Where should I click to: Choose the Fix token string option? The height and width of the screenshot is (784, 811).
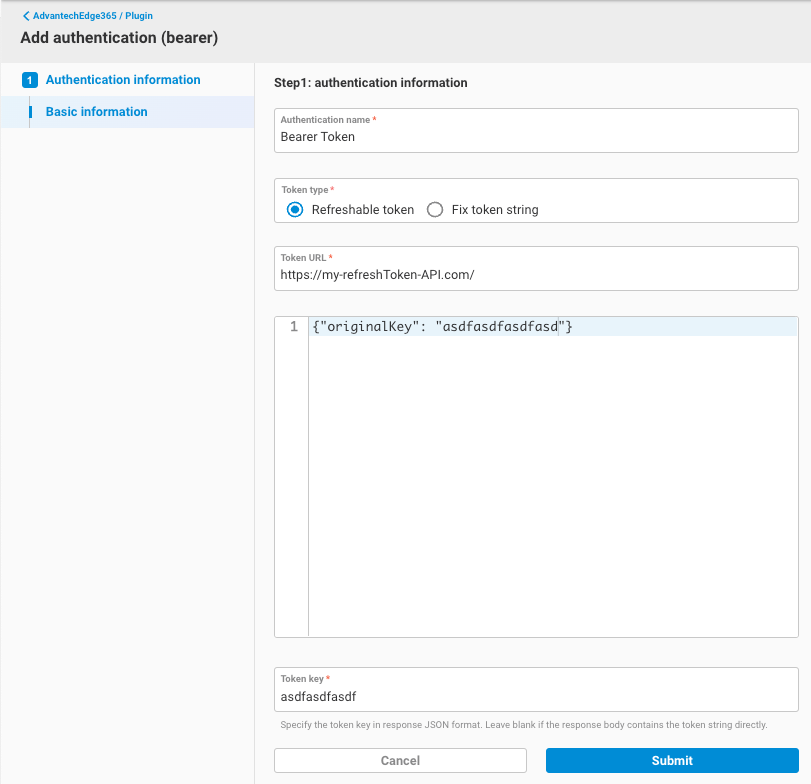click(x=435, y=209)
